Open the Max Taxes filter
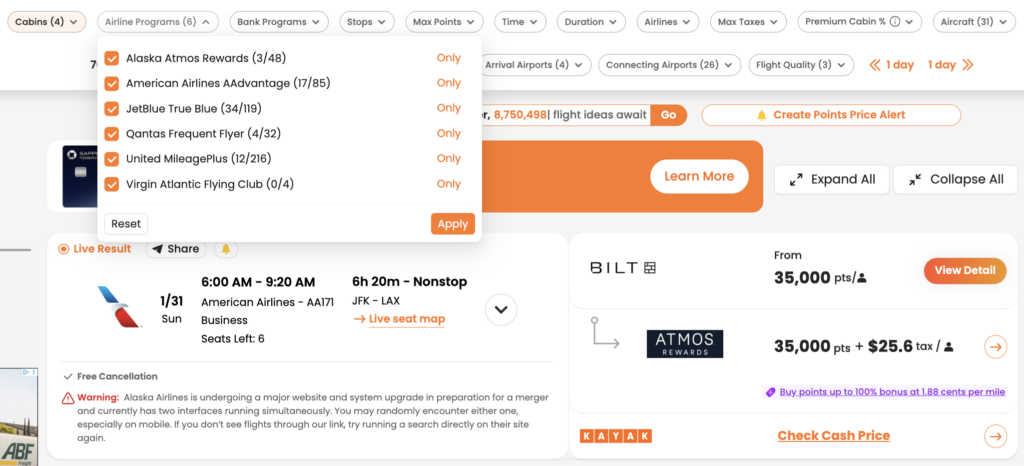1024x466 pixels. (748, 22)
